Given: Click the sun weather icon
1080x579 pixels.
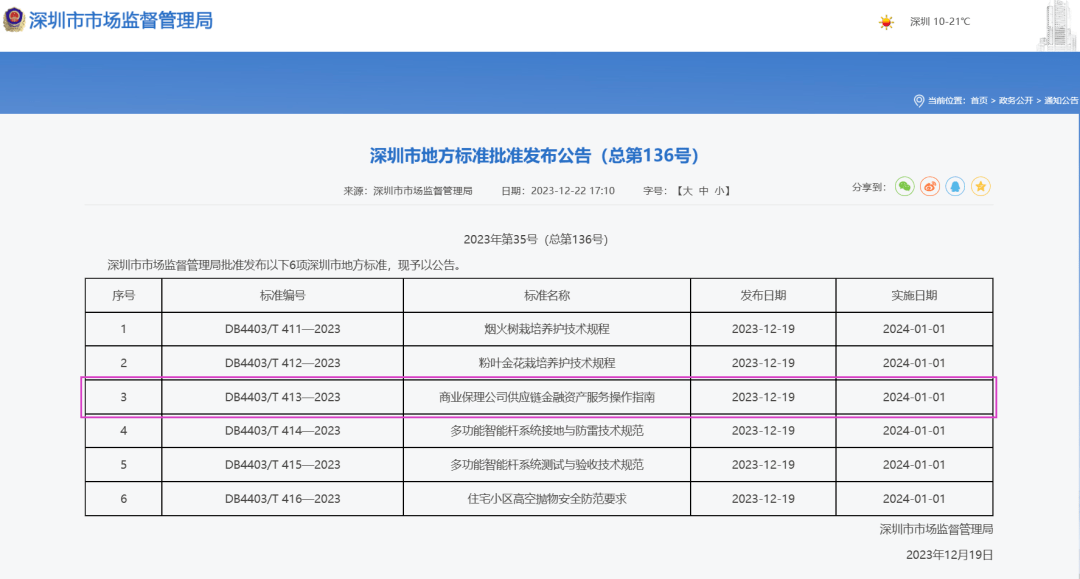Looking at the screenshot, I should tap(885, 22).
